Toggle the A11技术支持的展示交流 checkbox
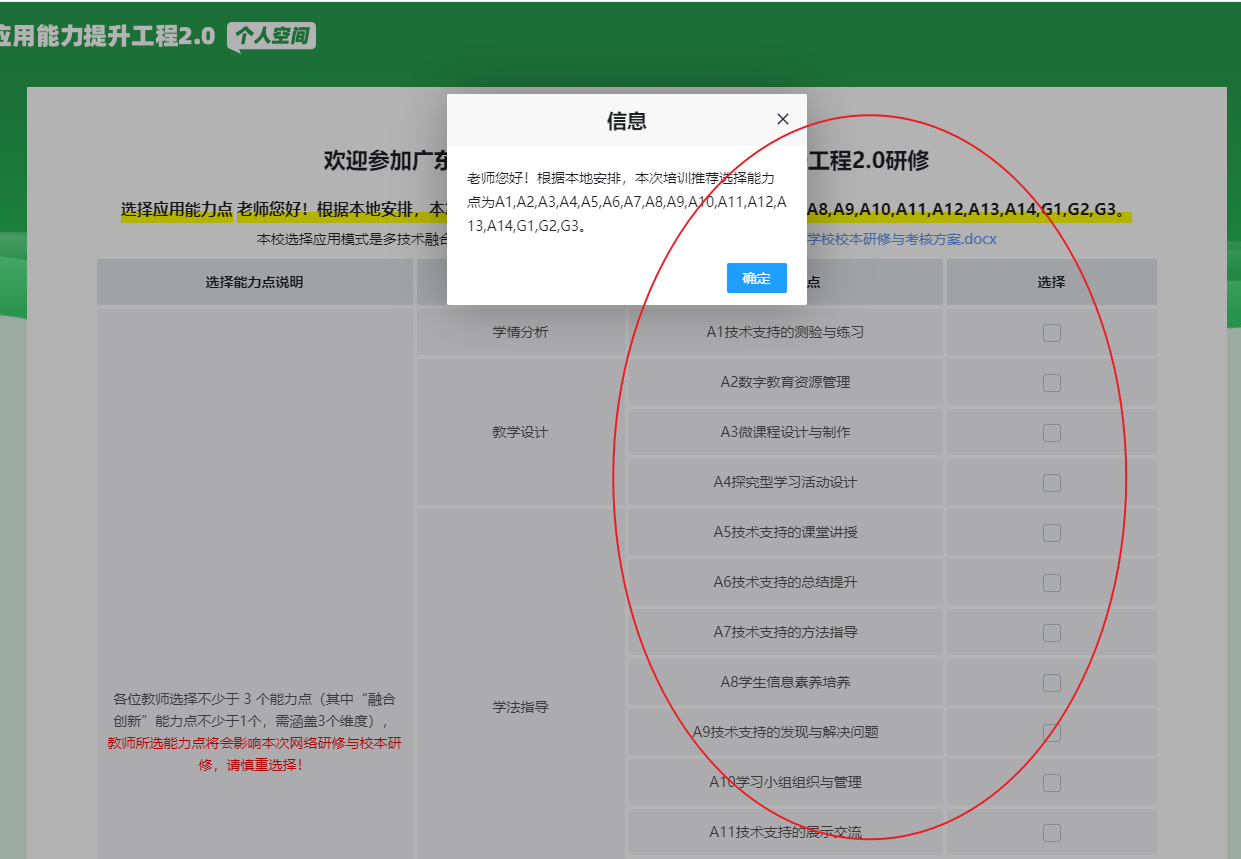 tap(1052, 833)
